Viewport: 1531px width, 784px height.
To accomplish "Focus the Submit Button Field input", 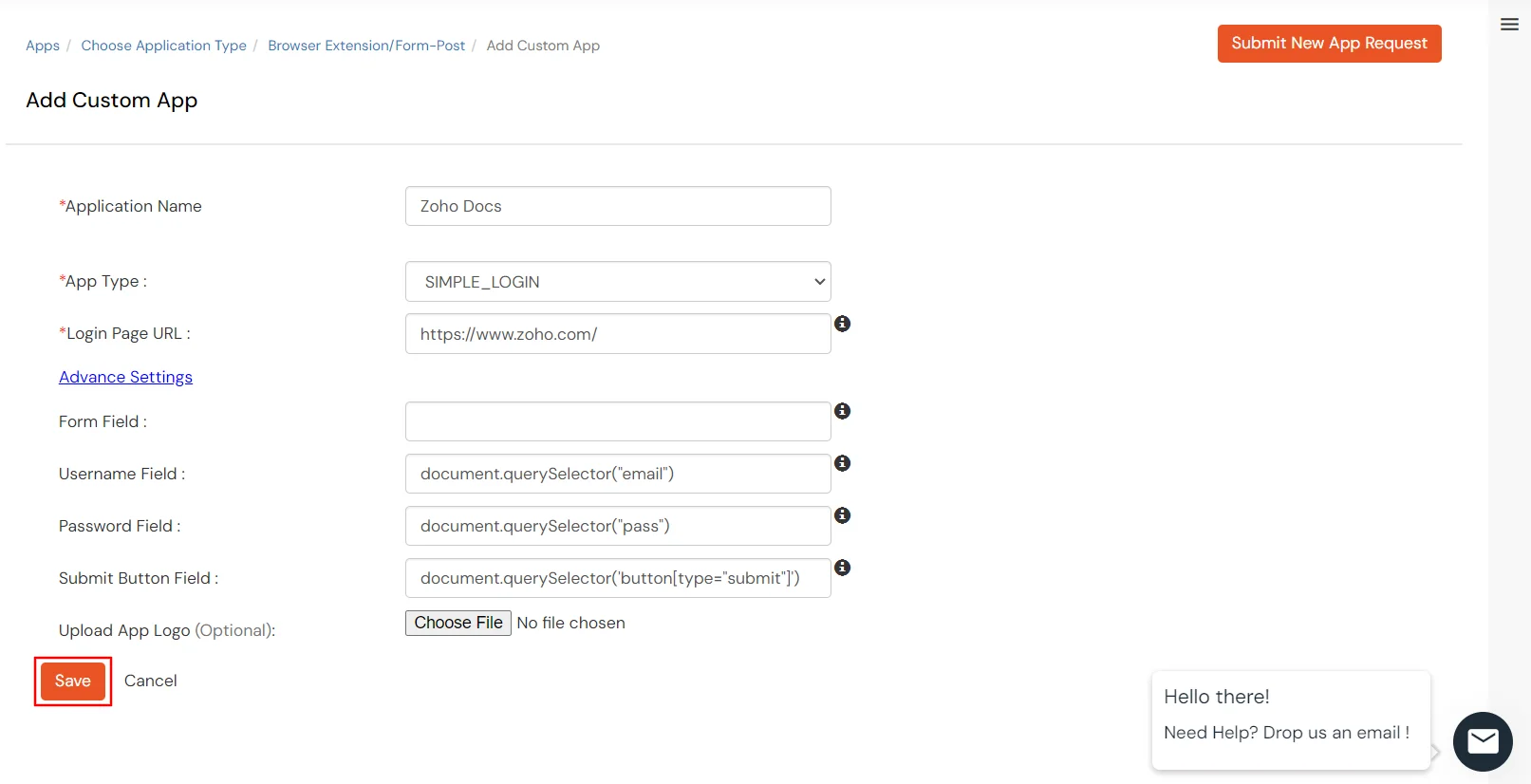I will [618, 578].
